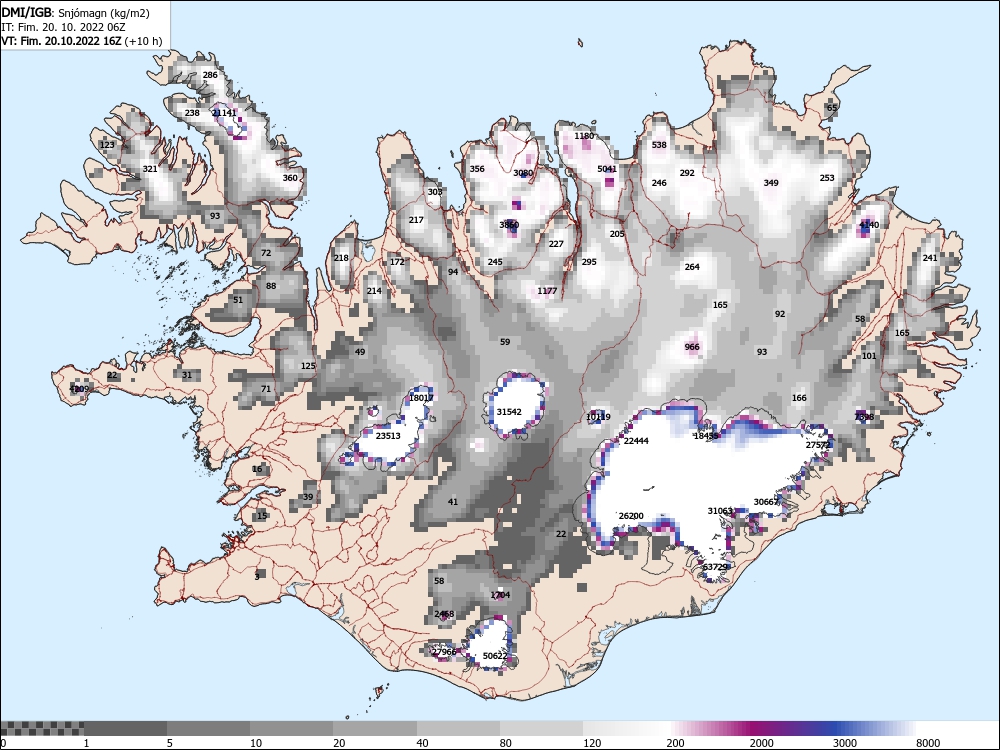Click the legend label 3000
The image size is (1000, 750).
(844, 743)
